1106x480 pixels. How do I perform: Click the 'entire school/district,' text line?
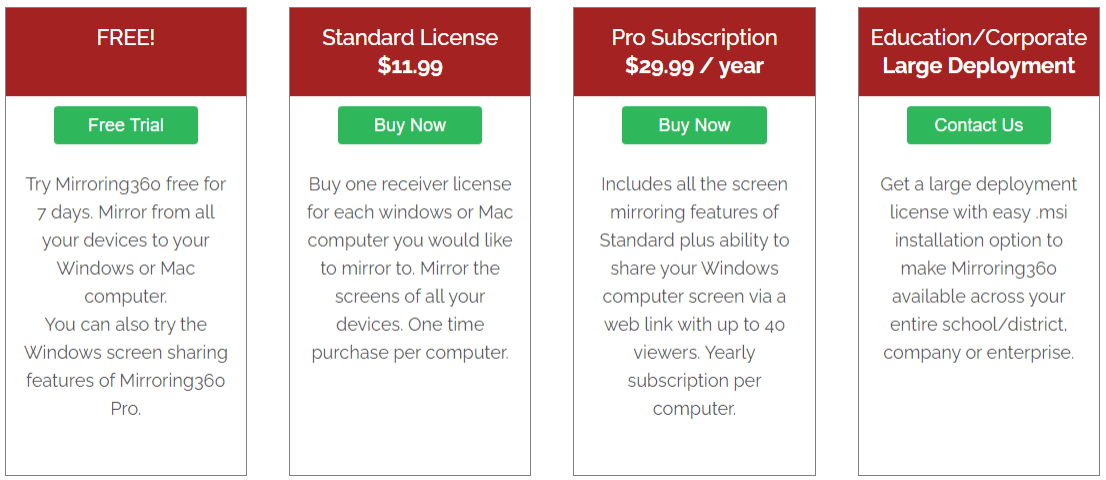pos(978,324)
